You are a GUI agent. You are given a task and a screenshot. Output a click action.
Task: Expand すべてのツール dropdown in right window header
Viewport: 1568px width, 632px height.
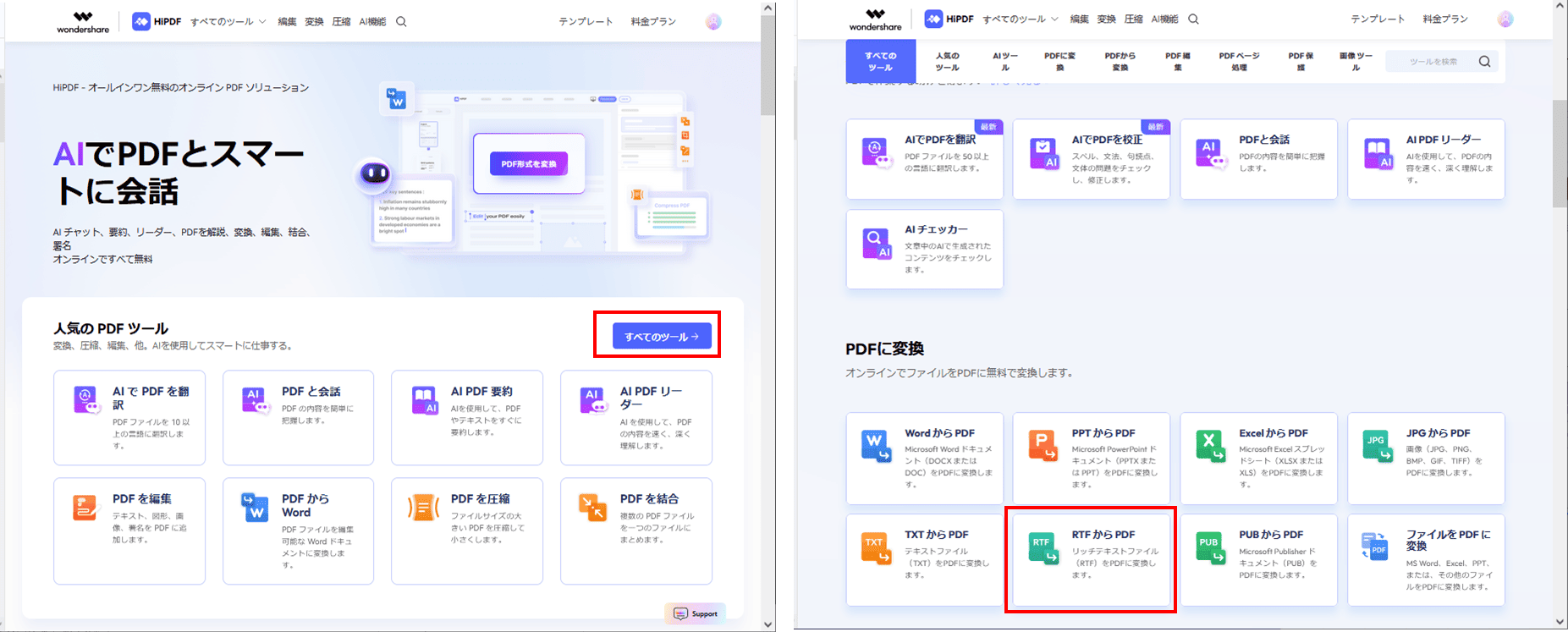[x=1020, y=19]
